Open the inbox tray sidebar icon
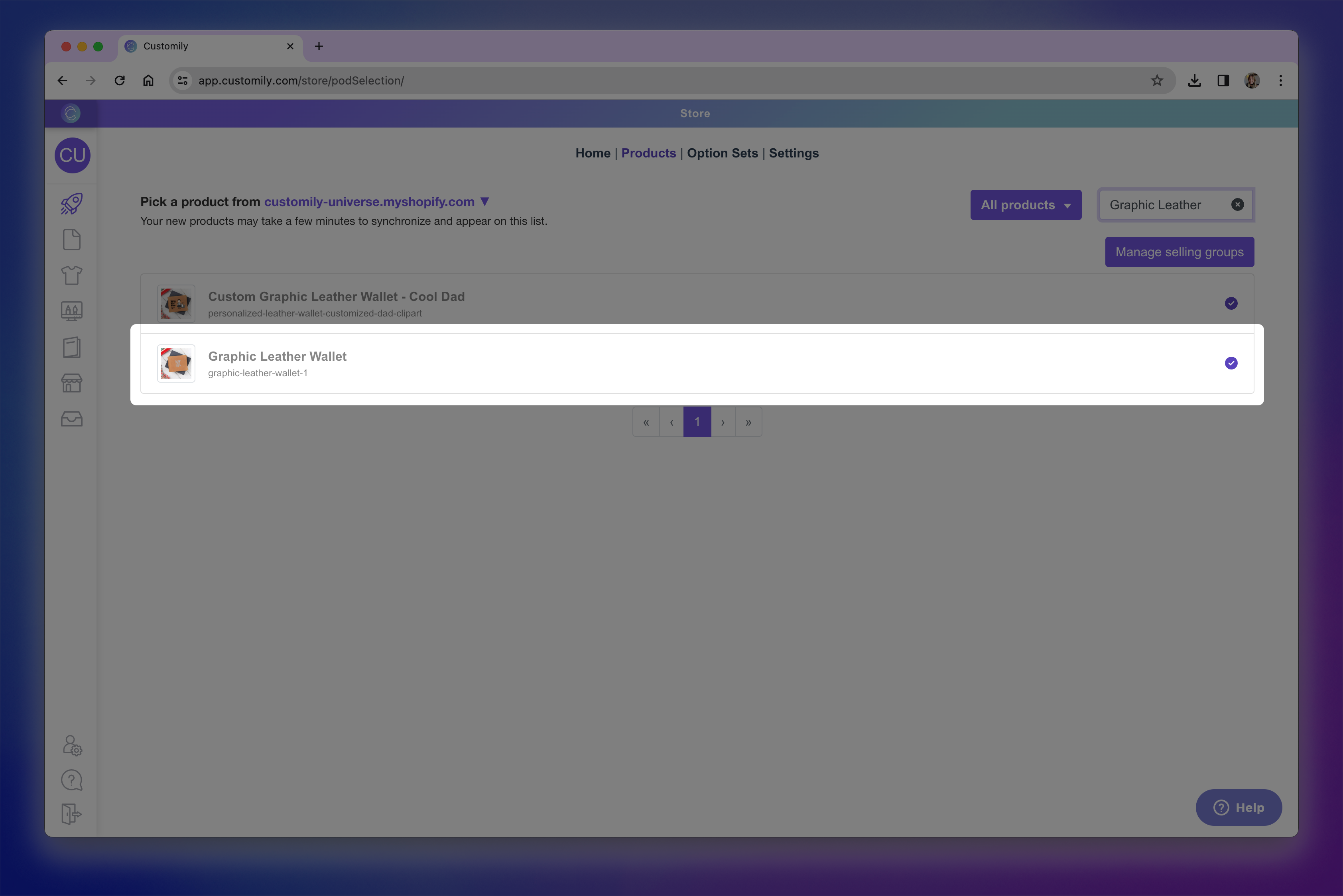1343x896 pixels. [x=71, y=419]
